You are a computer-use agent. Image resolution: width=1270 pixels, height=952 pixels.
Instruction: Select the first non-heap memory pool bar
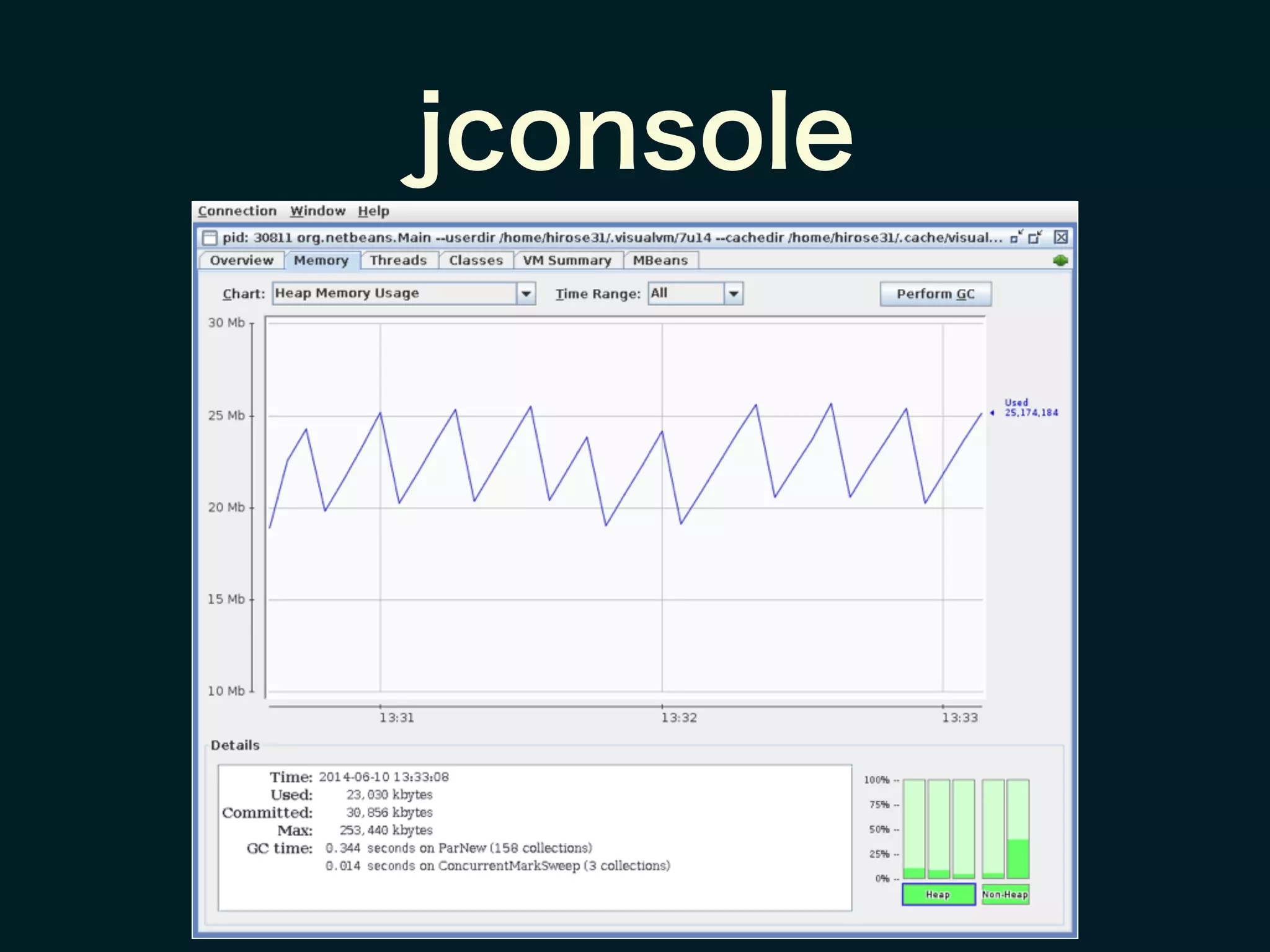click(993, 829)
